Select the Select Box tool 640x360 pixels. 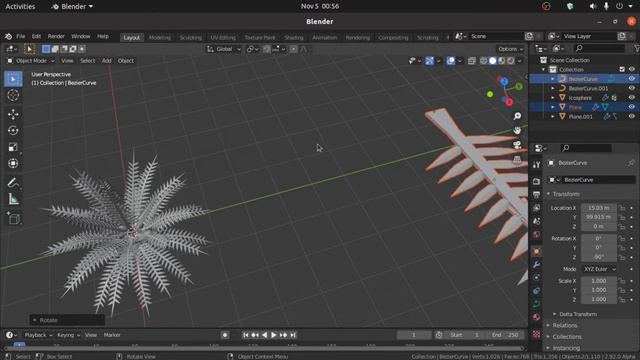(13, 79)
